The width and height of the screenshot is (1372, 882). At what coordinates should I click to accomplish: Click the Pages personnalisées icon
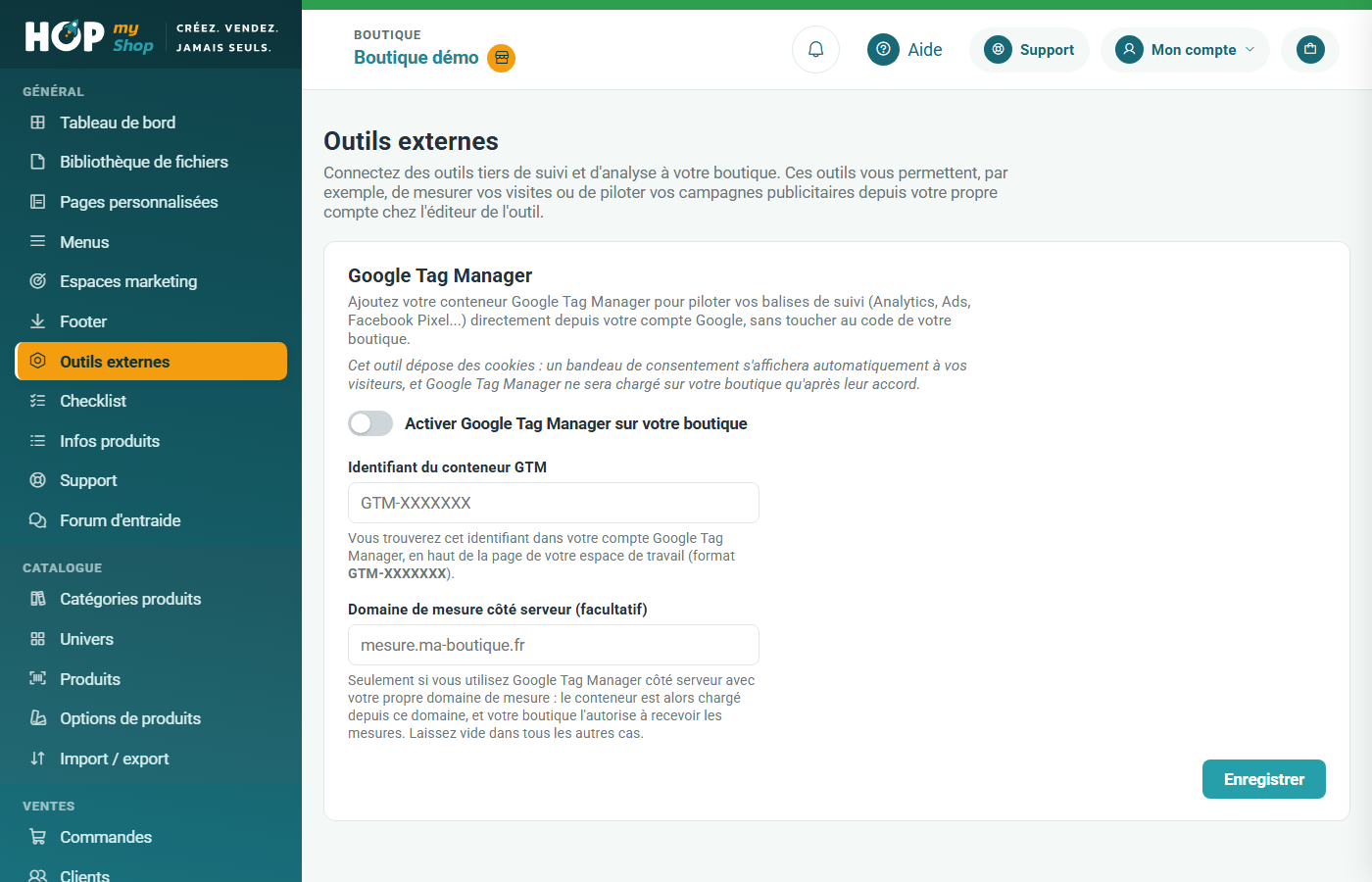tap(38, 202)
